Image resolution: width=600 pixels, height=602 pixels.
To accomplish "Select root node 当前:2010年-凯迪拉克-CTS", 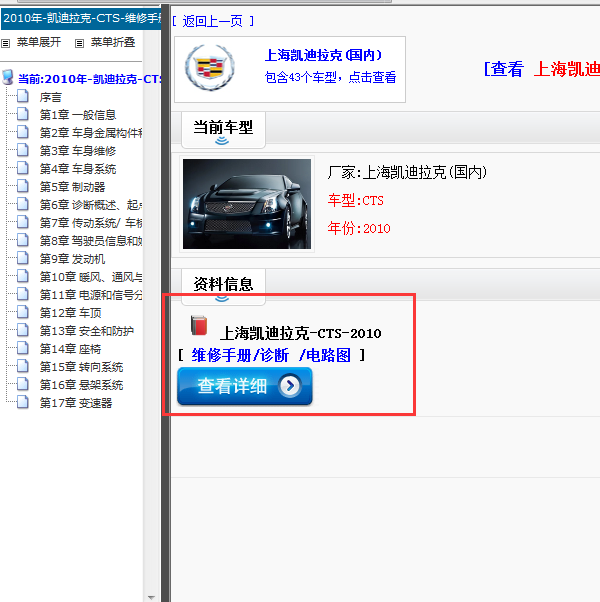I will (89, 79).
